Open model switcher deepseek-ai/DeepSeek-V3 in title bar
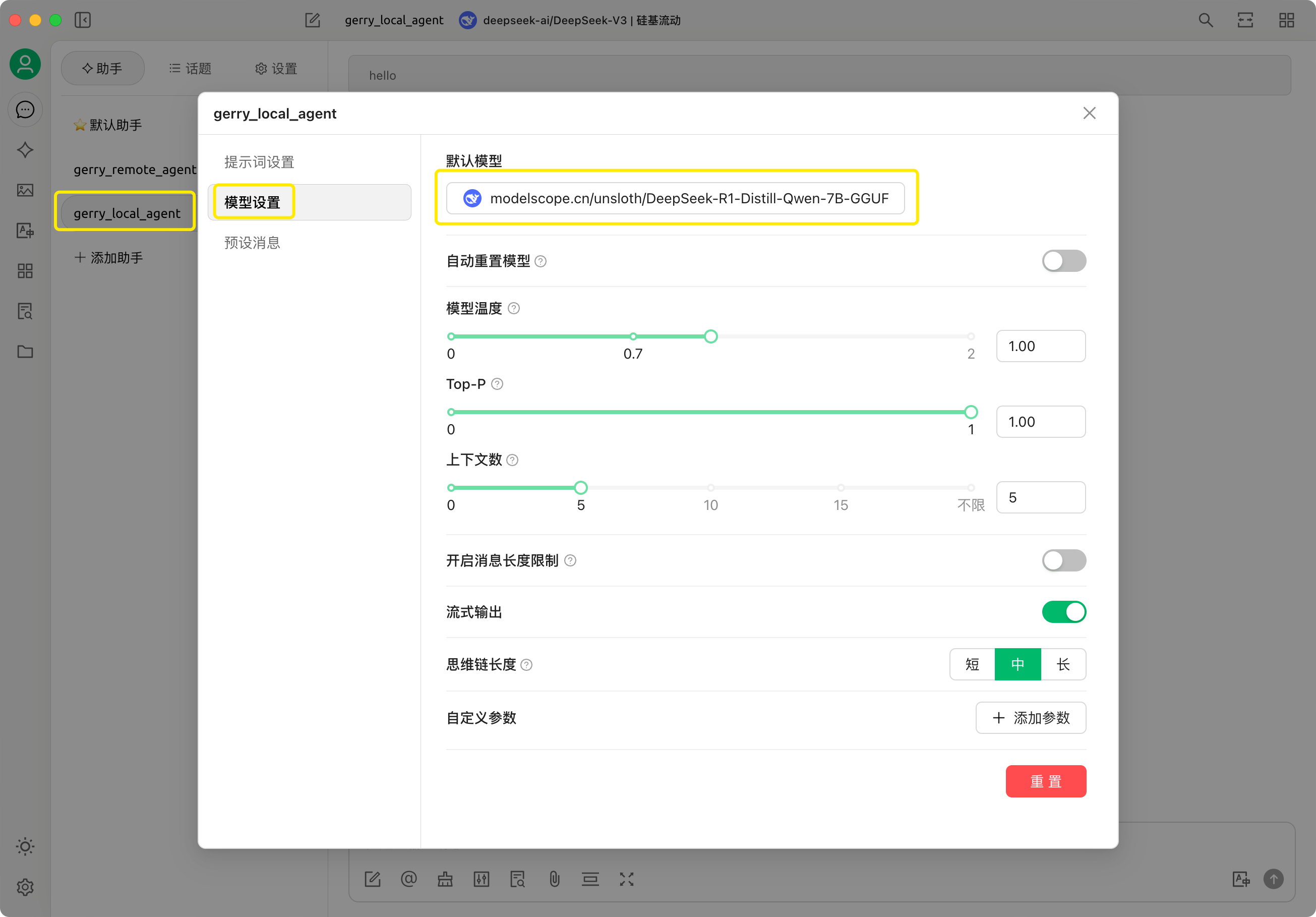Screen dimensions: 1316x917 click(x=570, y=20)
